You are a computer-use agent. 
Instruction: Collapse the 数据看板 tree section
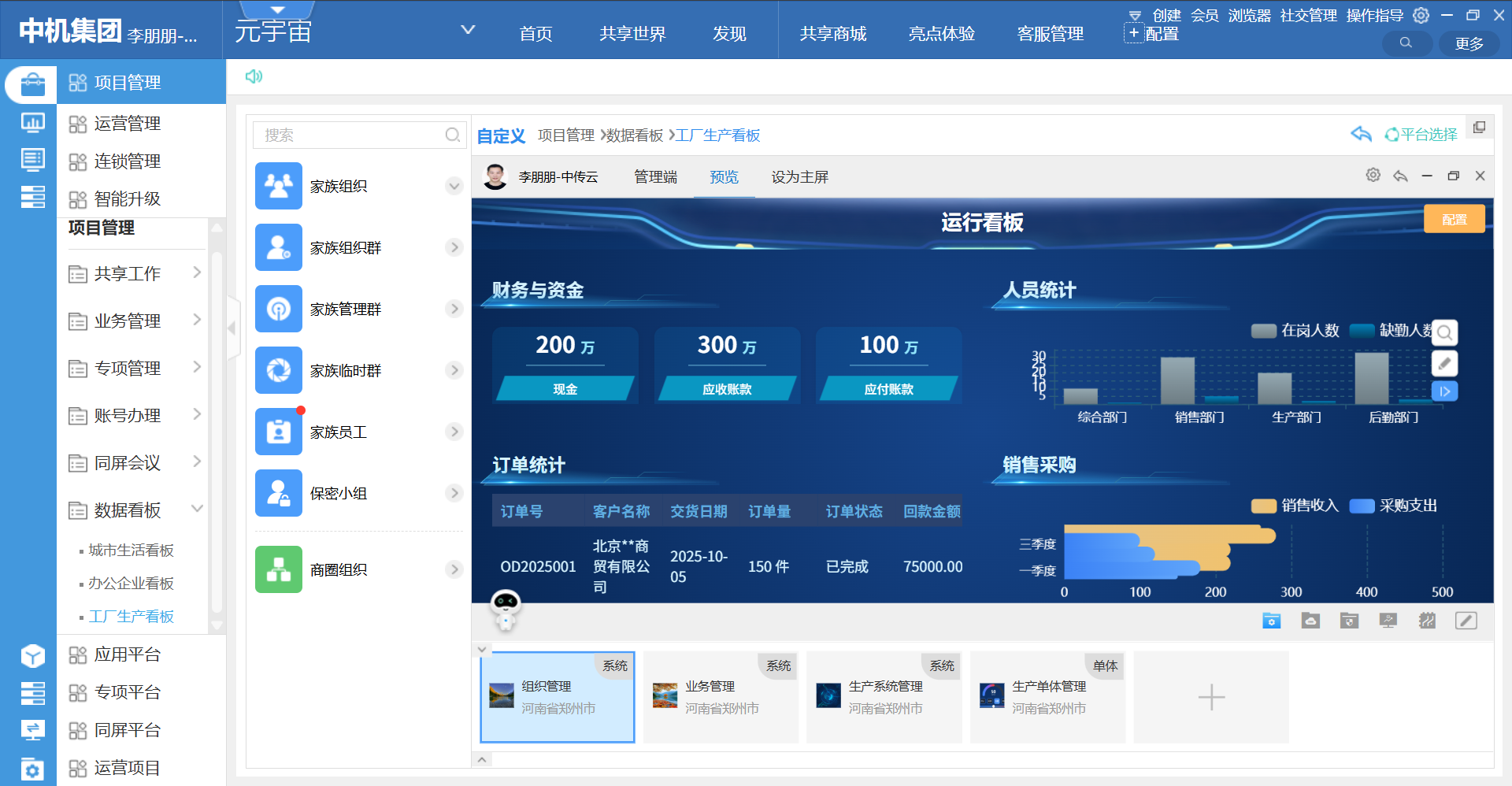(197, 510)
